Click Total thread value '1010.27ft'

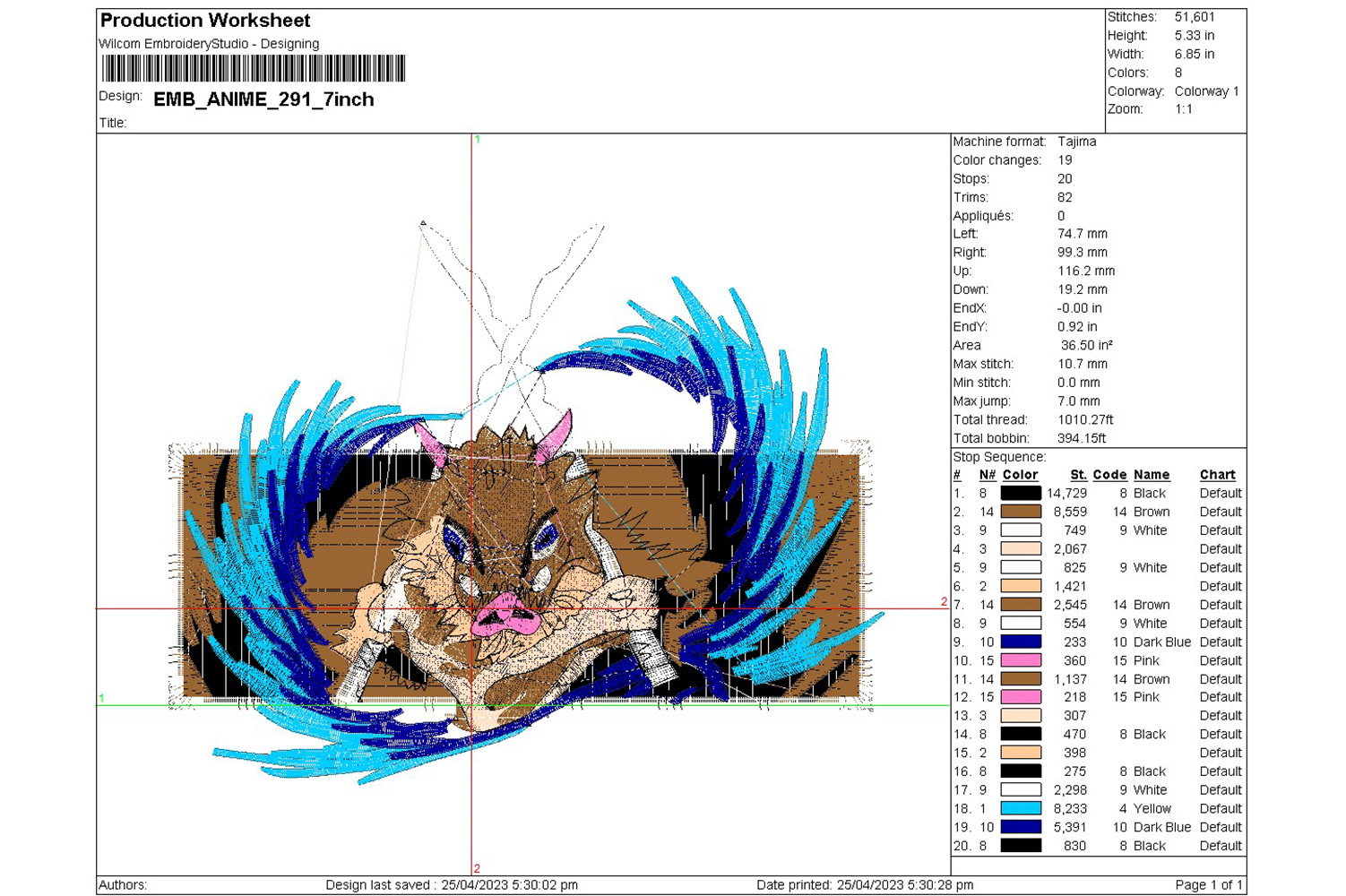[x=1085, y=419]
